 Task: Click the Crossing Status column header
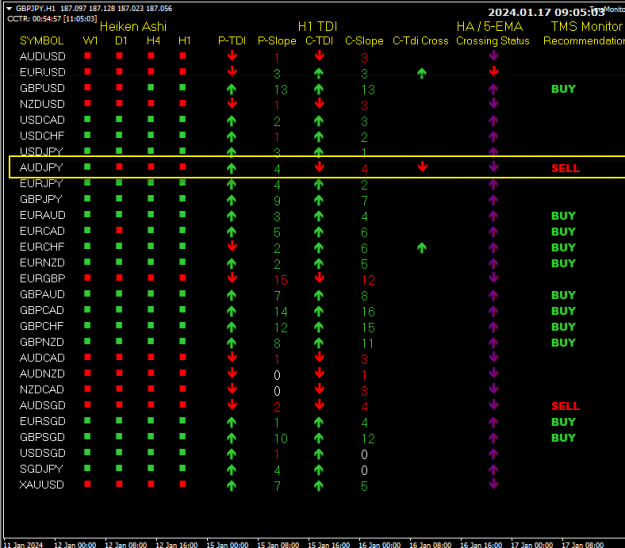(493, 41)
